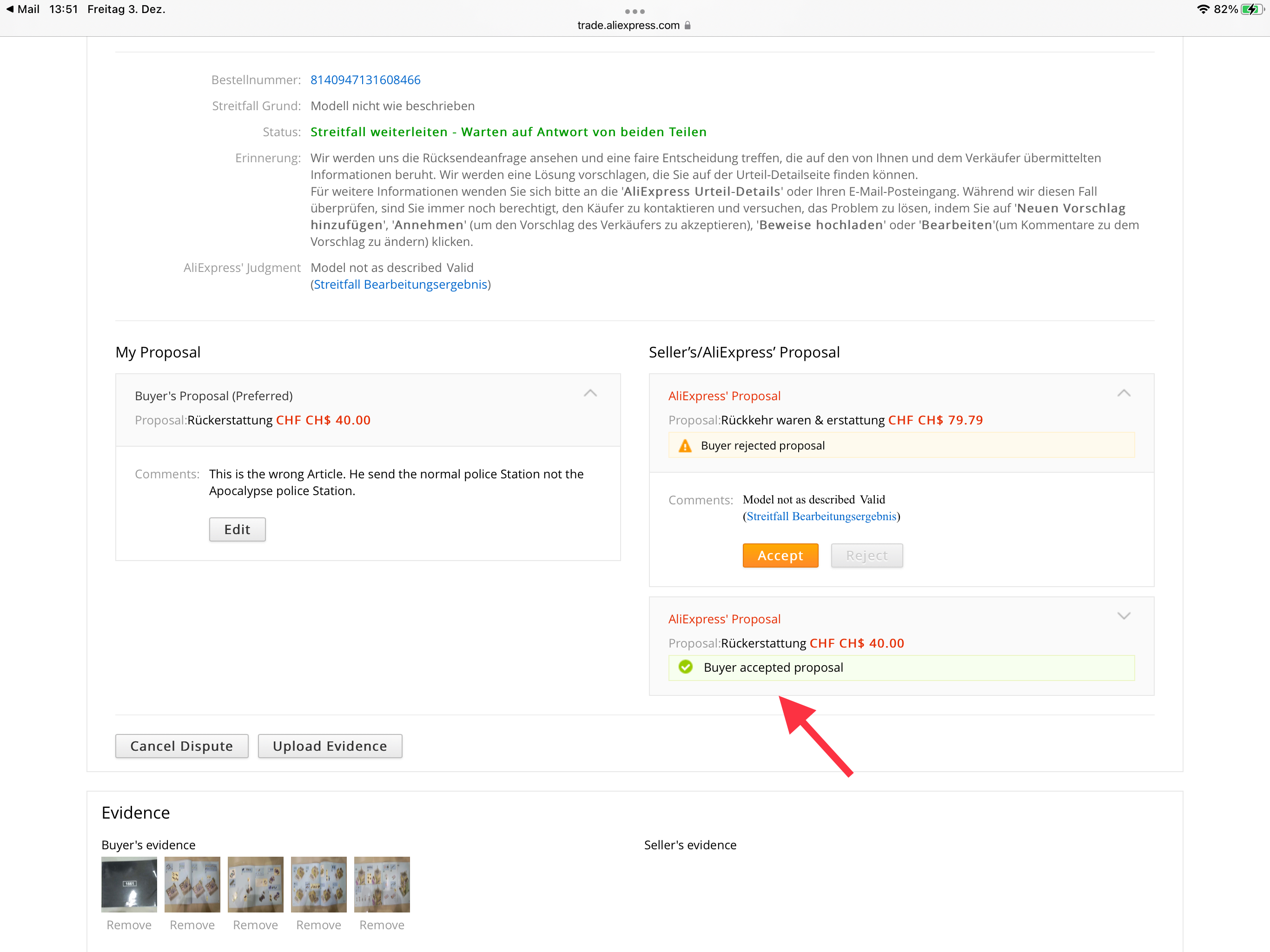Screen dimensions: 1270x952
Task: Collapse the CHF 79.79 AliExpress proposal
Action: click(1124, 393)
